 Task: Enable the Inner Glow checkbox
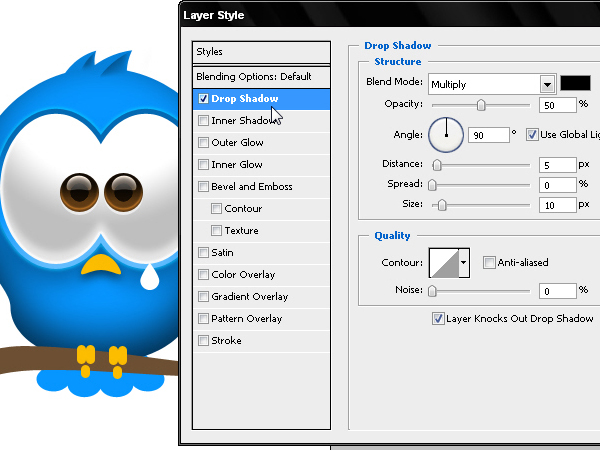(203, 165)
